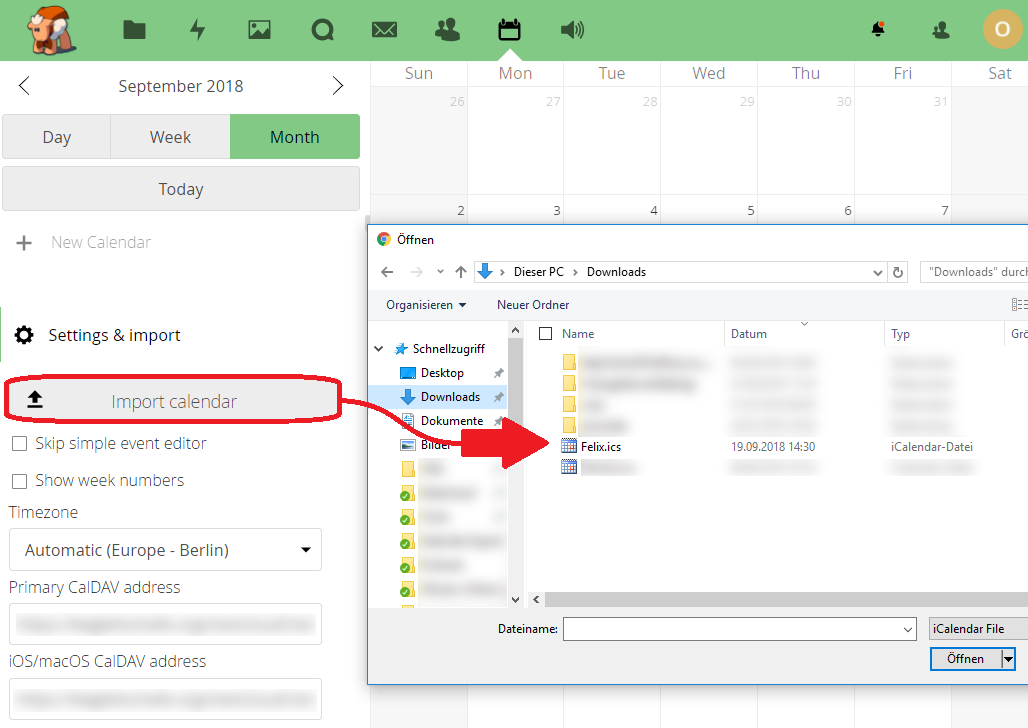Expand the Organisieren menu

(x=426, y=305)
